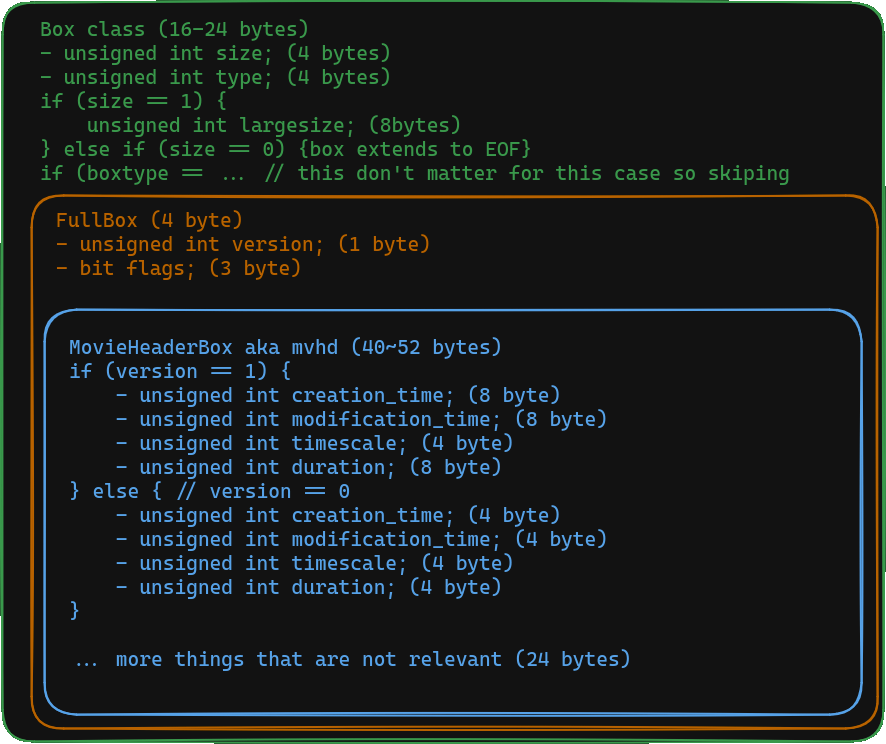Click the "} else { // version == 0" line
The width and height of the screenshot is (886, 744).
point(209,491)
